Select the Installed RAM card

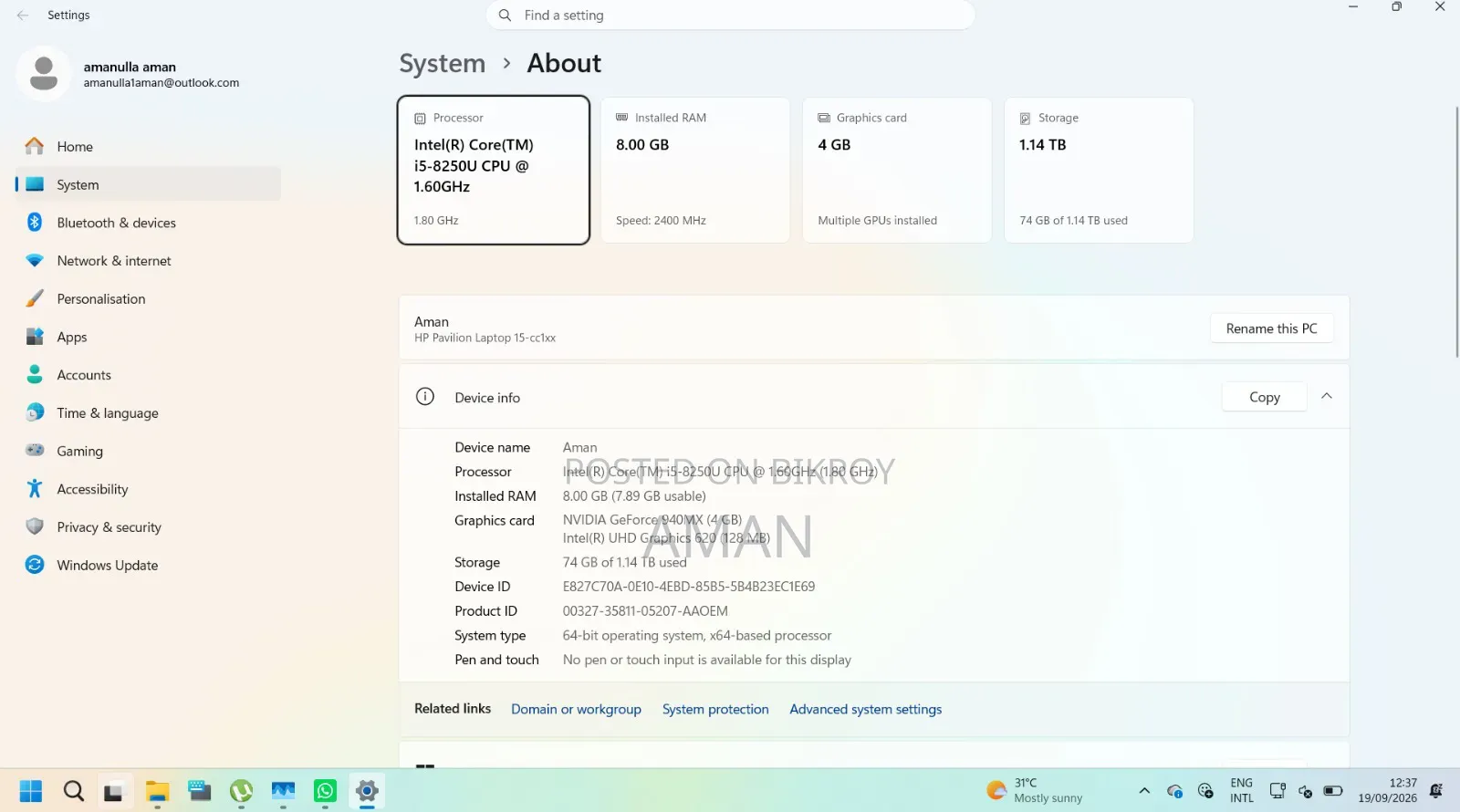coord(695,170)
